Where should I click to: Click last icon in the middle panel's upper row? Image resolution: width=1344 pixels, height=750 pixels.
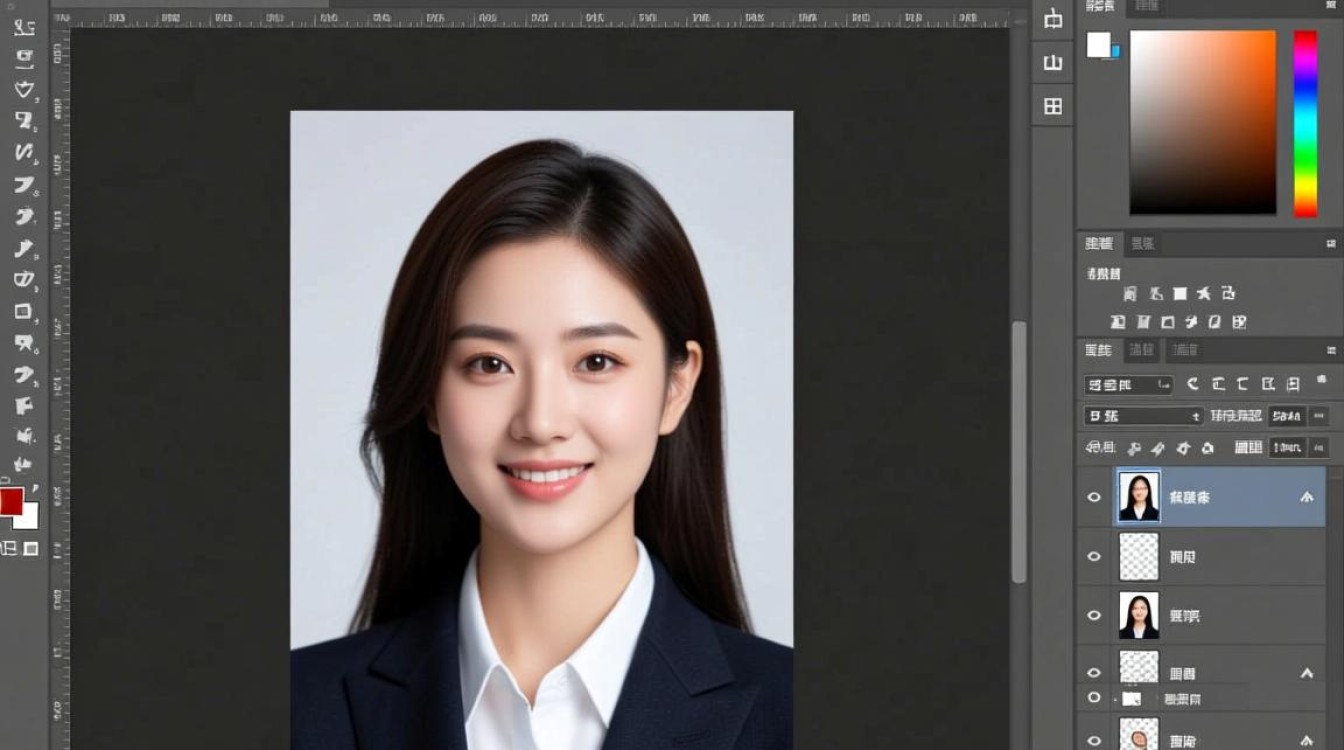[x=1228, y=294]
